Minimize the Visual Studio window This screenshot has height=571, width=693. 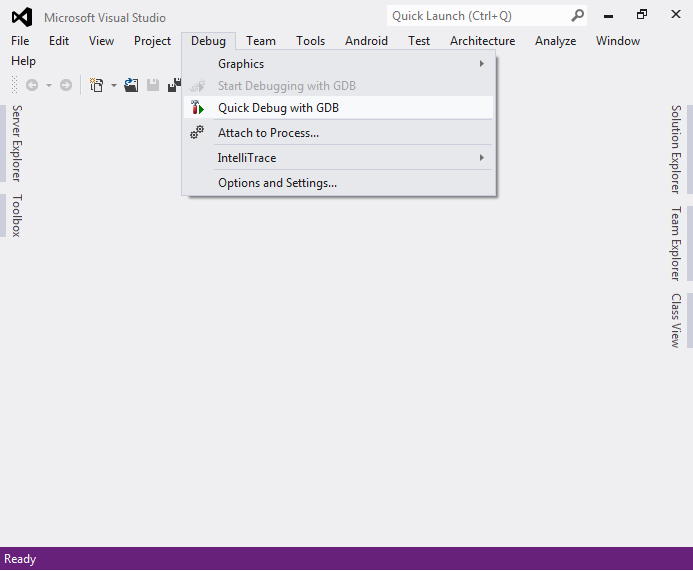tap(609, 15)
